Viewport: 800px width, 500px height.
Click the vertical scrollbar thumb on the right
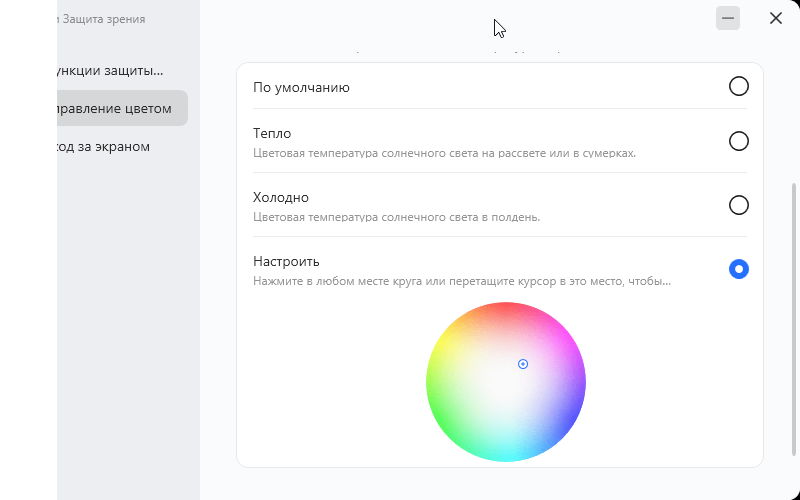tap(795, 316)
